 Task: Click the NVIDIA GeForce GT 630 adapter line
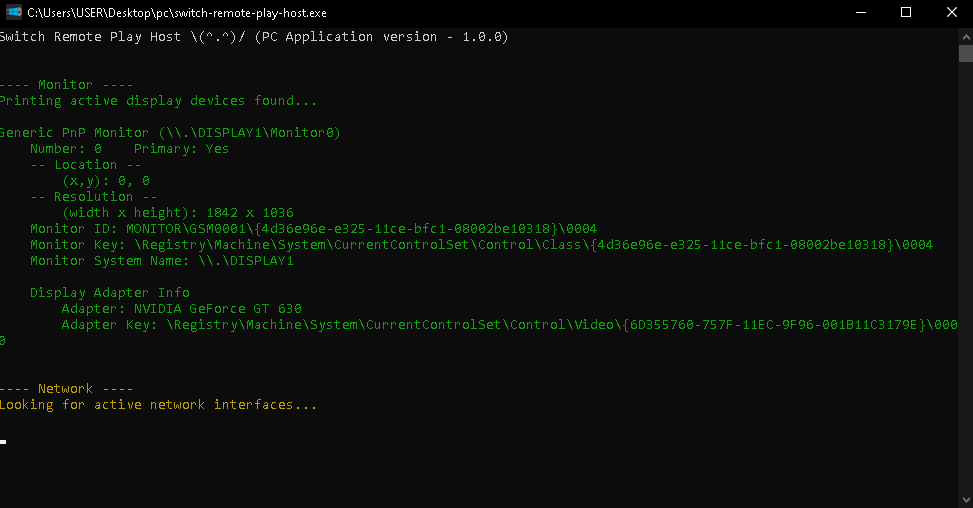tap(181, 309)
